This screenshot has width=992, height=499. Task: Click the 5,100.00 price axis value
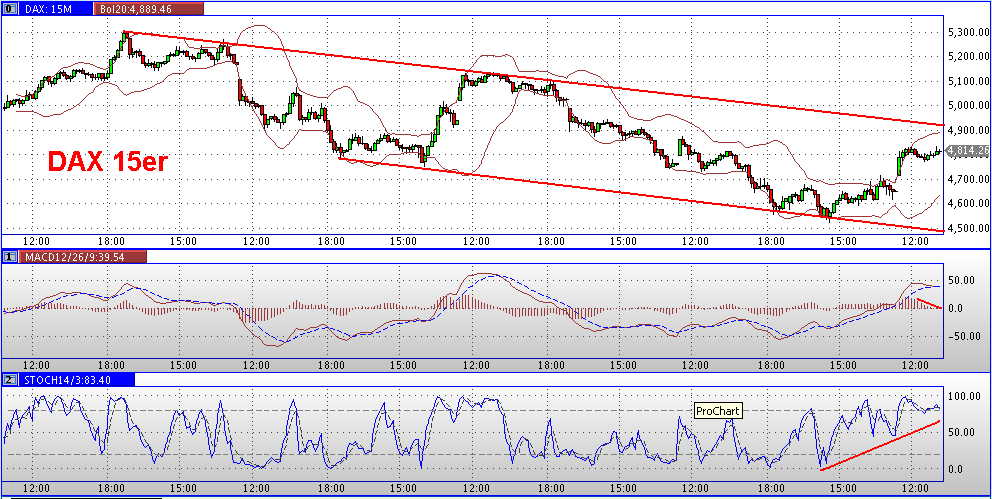pos(969,81)
